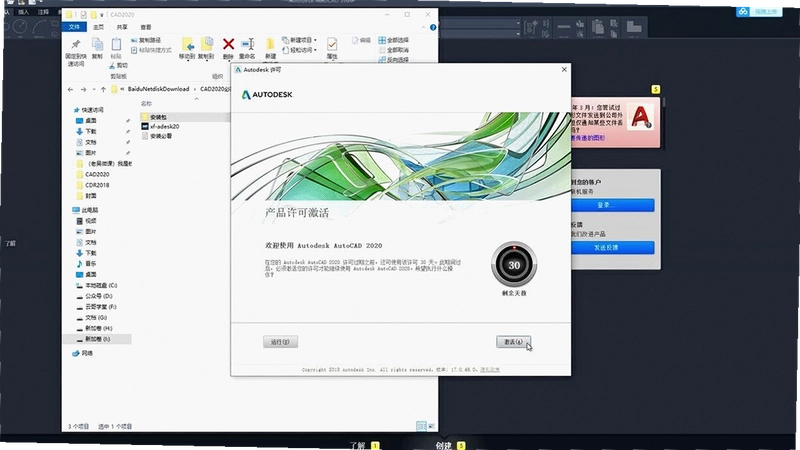Image resolution: width=800 pixels, height=450 pixels.
Task: Click the 30 remaining days counter
Action: [514, 265]
